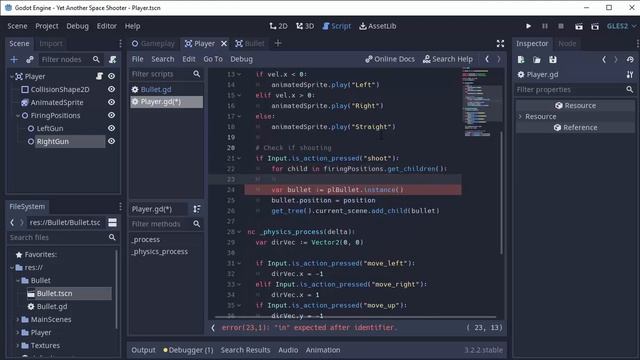Play the project

(528, 26)
